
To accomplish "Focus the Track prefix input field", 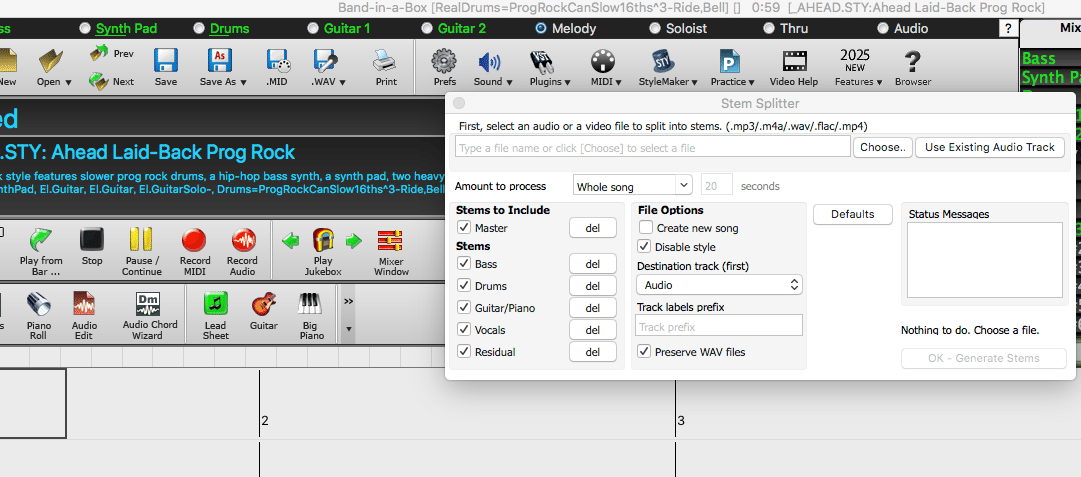I will [x=719, y=325].
